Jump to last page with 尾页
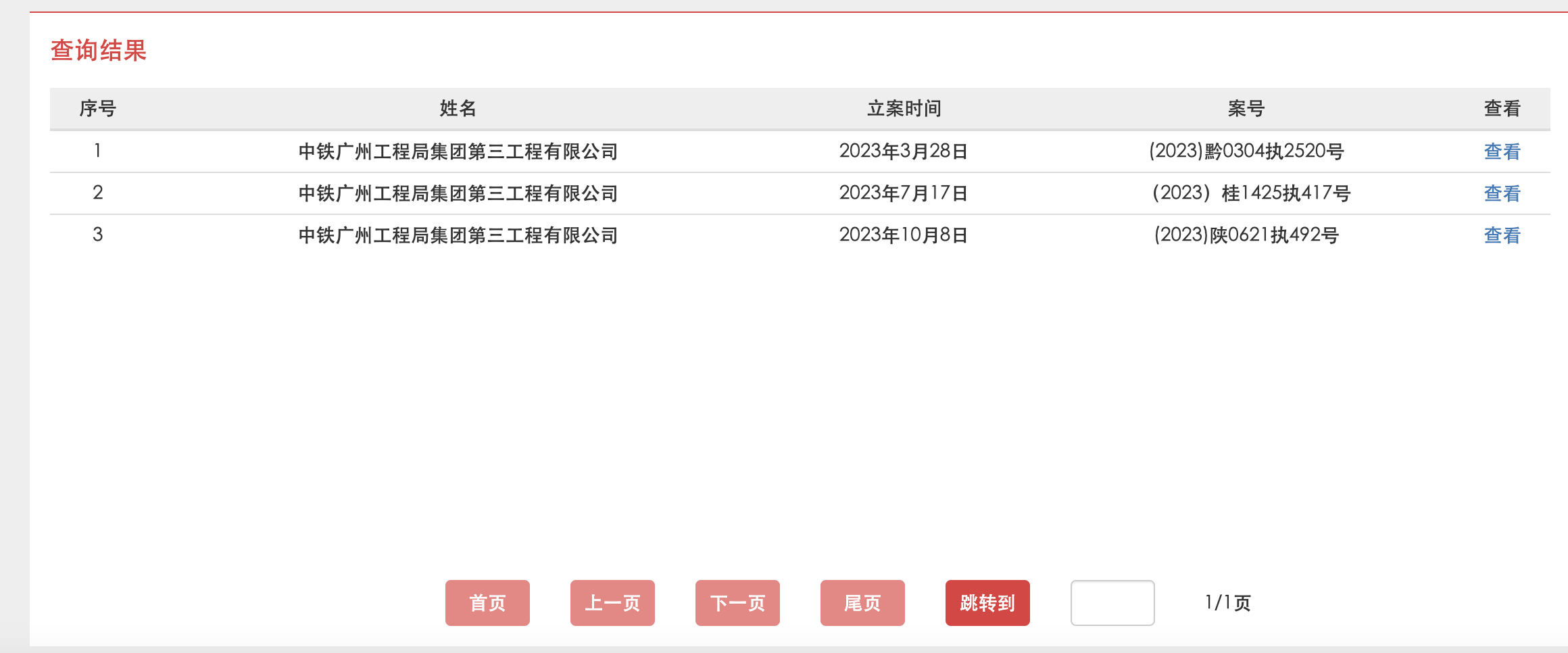This screenshot has width=1568, height=653. [862, 603]
